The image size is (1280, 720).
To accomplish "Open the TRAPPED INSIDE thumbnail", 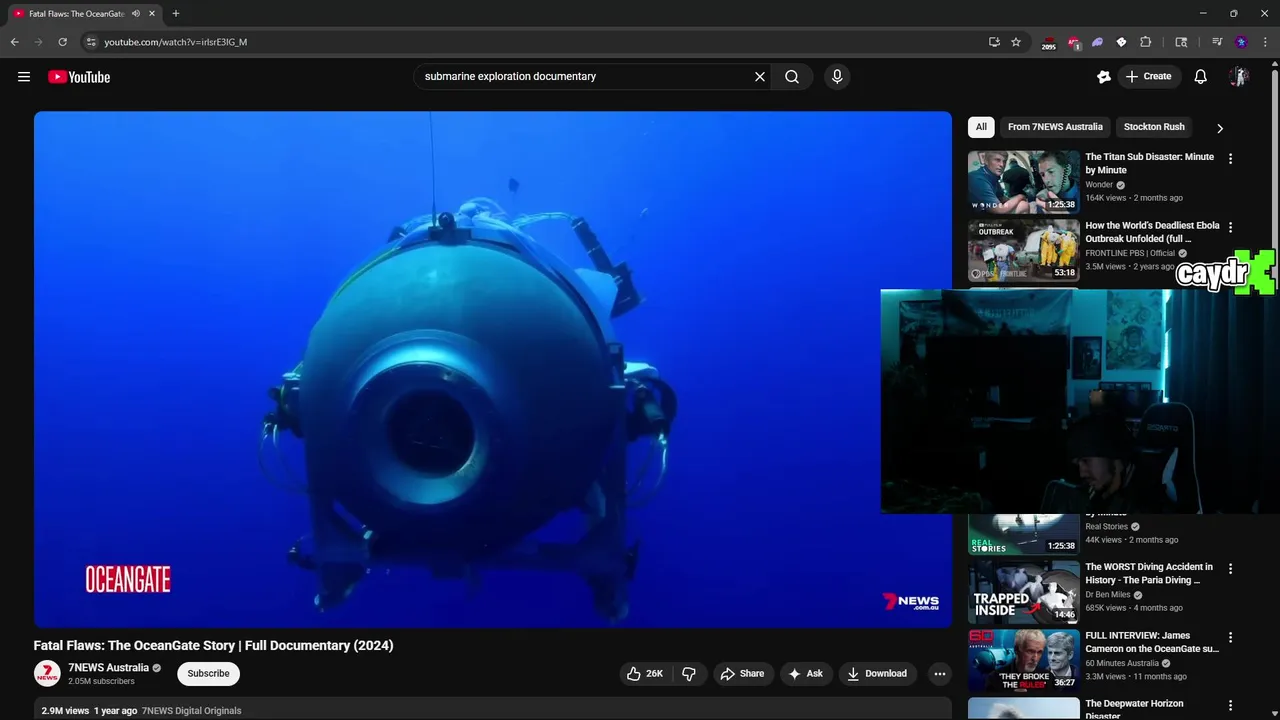I will pyautogui.click(x=1024, y=592).
